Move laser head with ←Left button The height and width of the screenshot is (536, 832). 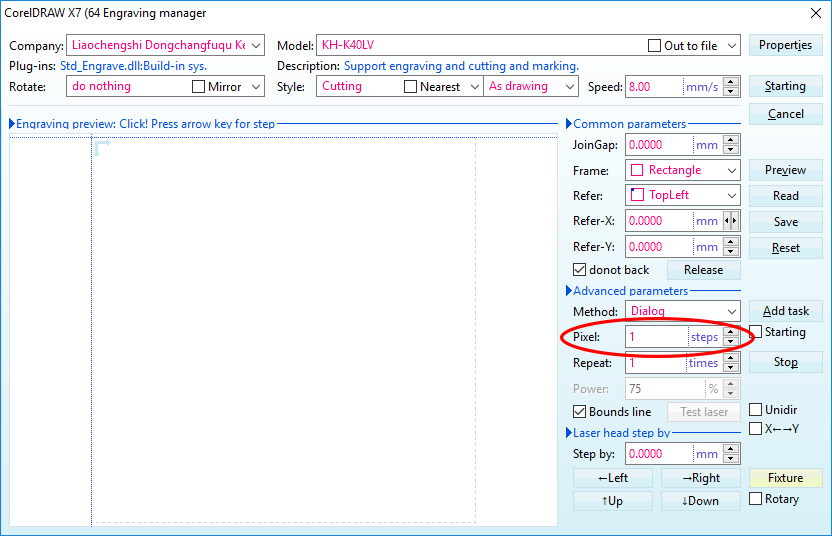coord(613,478)
